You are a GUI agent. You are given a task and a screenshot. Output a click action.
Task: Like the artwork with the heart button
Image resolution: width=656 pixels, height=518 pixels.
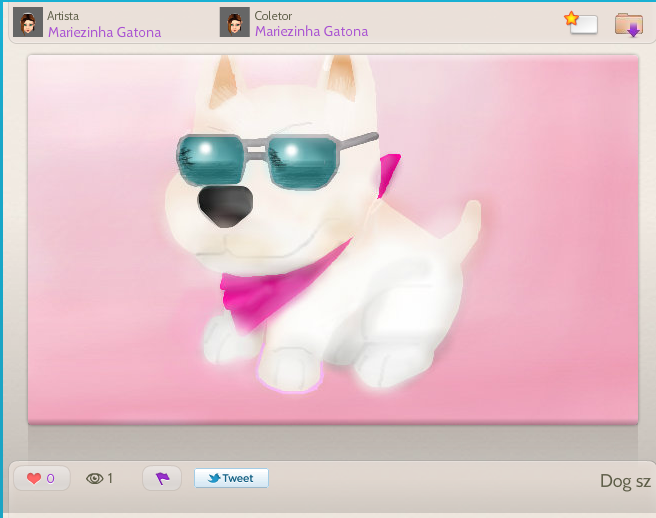click(x=34, y=479)
